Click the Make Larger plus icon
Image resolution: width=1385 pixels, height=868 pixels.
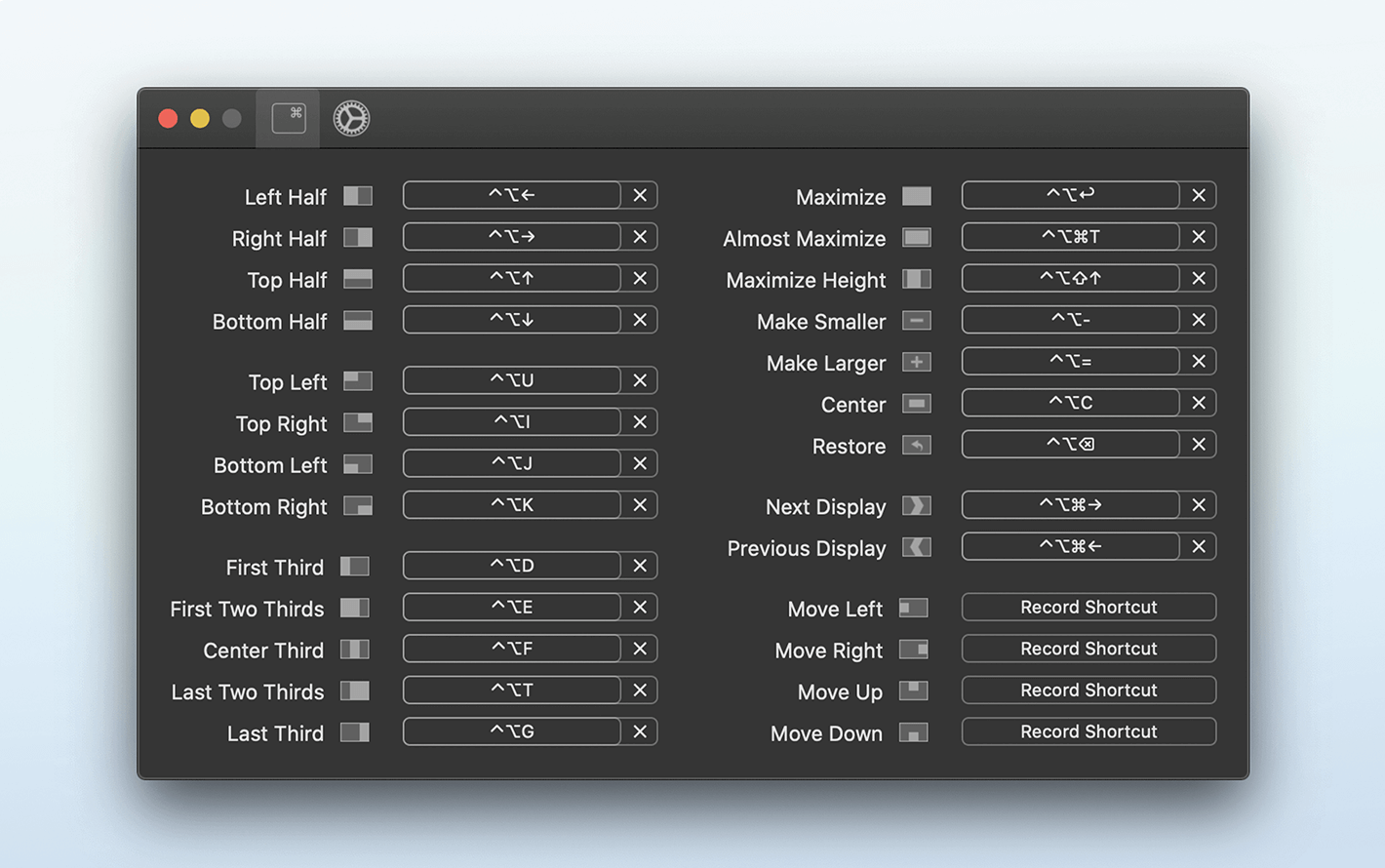[916, 363]
